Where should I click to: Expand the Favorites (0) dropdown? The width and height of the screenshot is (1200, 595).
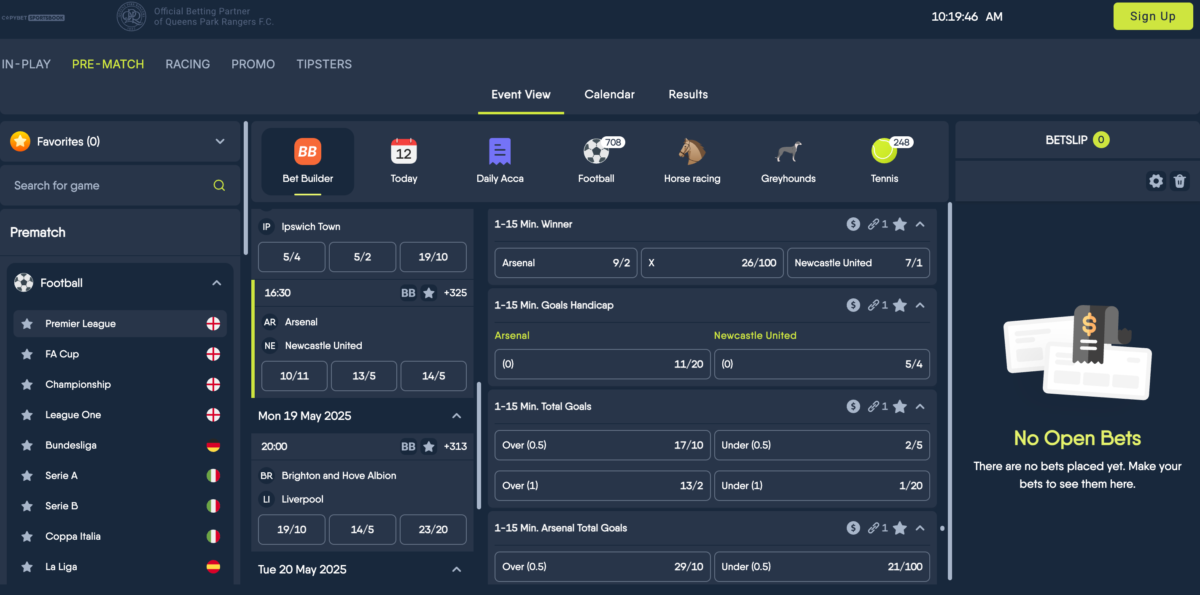[x=220, y=142]
